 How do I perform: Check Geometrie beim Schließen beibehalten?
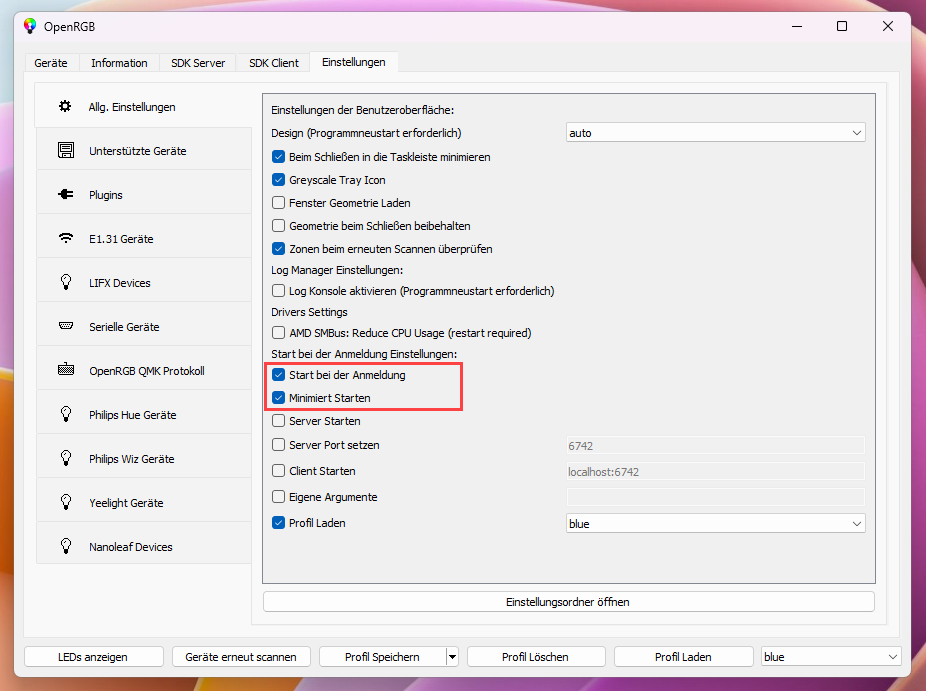pos(278,226)
